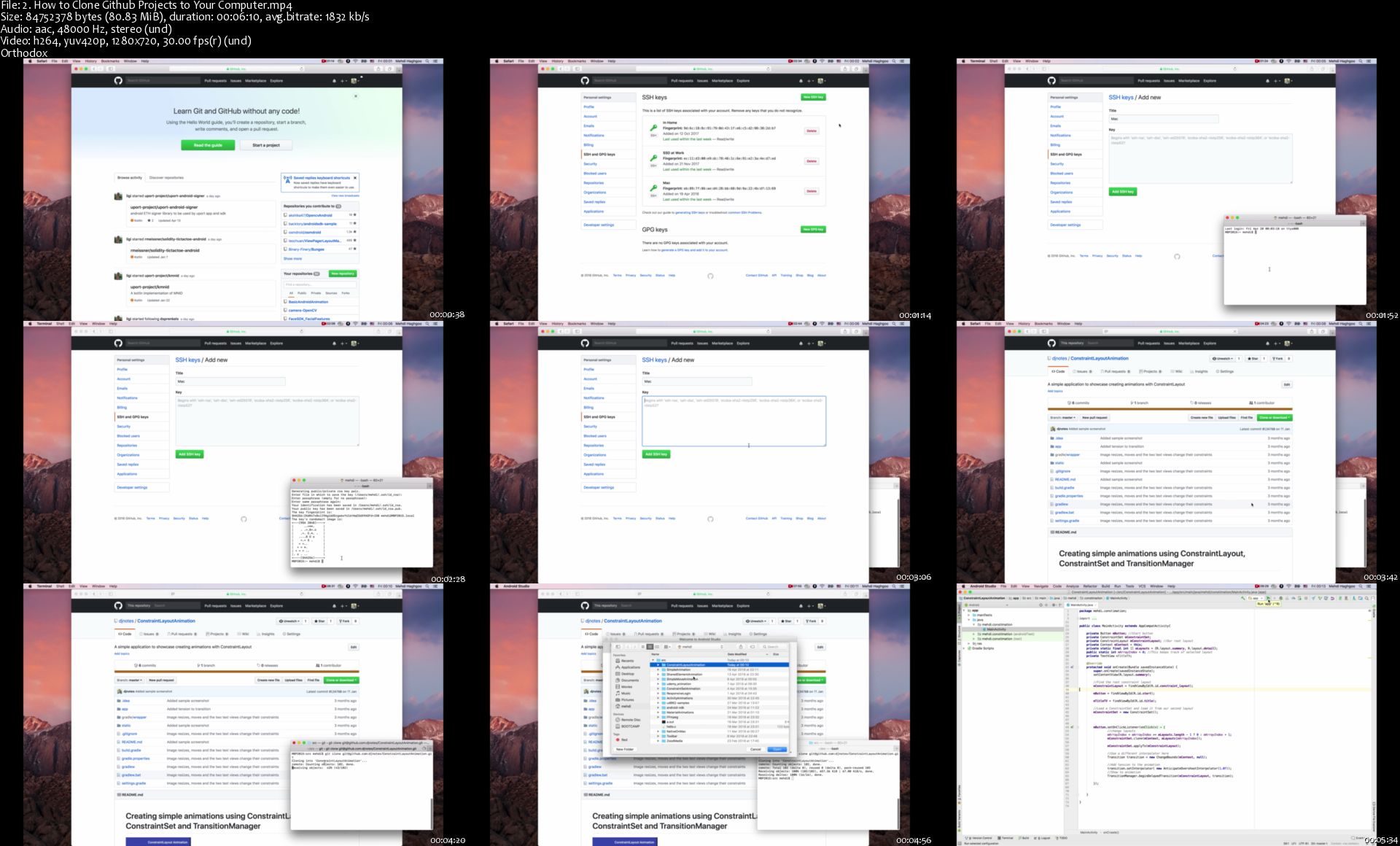The width and height of the screenshot is (1400, 846).
Task: Open the 'app' folder in the 00:03:42 frame
Action: point(1058,446)
